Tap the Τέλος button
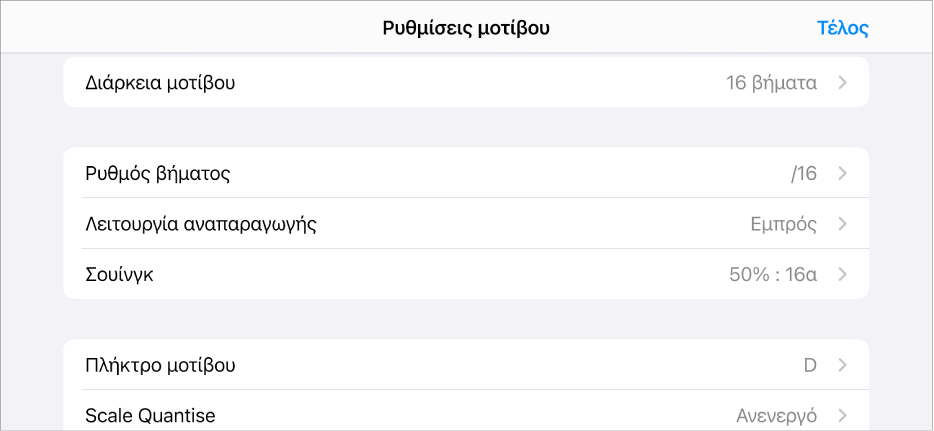934x431 pixels. coord(842,28)
